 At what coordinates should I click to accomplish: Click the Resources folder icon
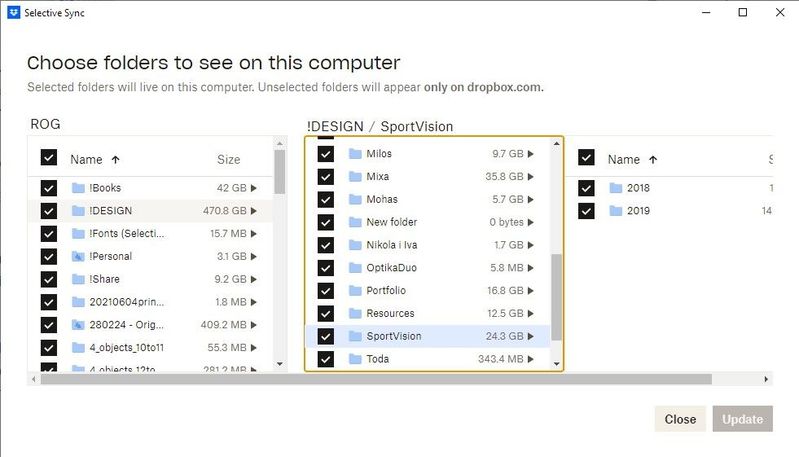click(x=355, y=313)
